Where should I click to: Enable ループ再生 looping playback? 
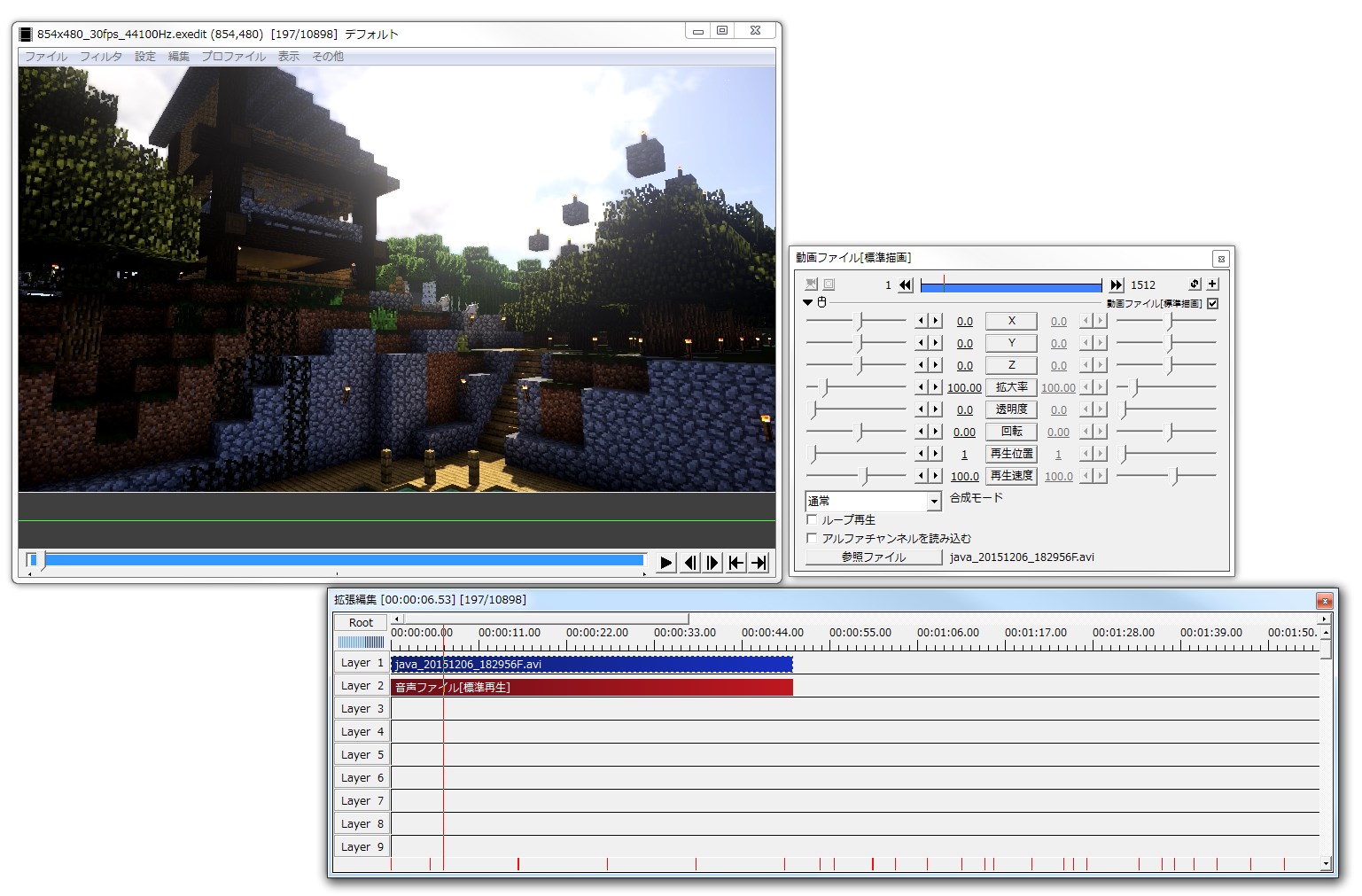[812, 519]
